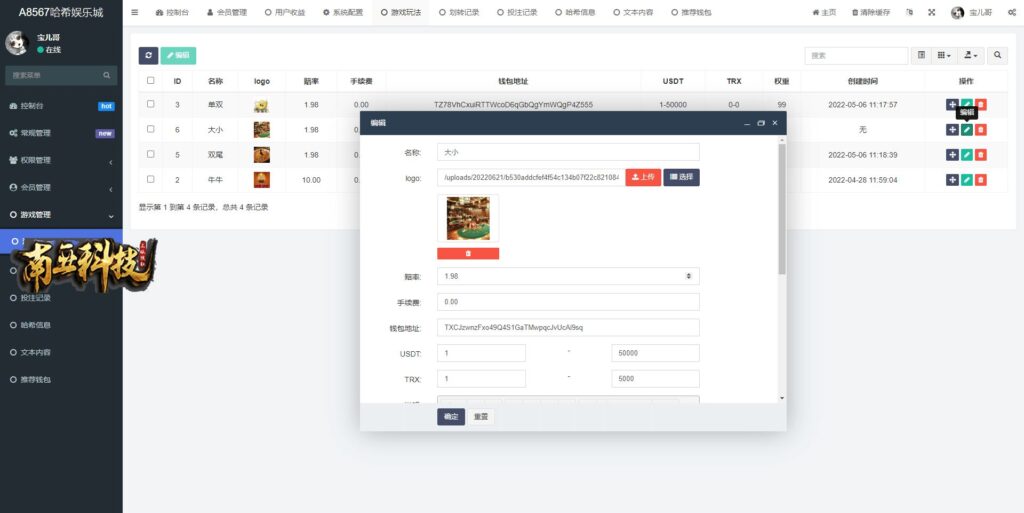Click the red 上传 upload button
1024x513 pixels.
point(643,177)
